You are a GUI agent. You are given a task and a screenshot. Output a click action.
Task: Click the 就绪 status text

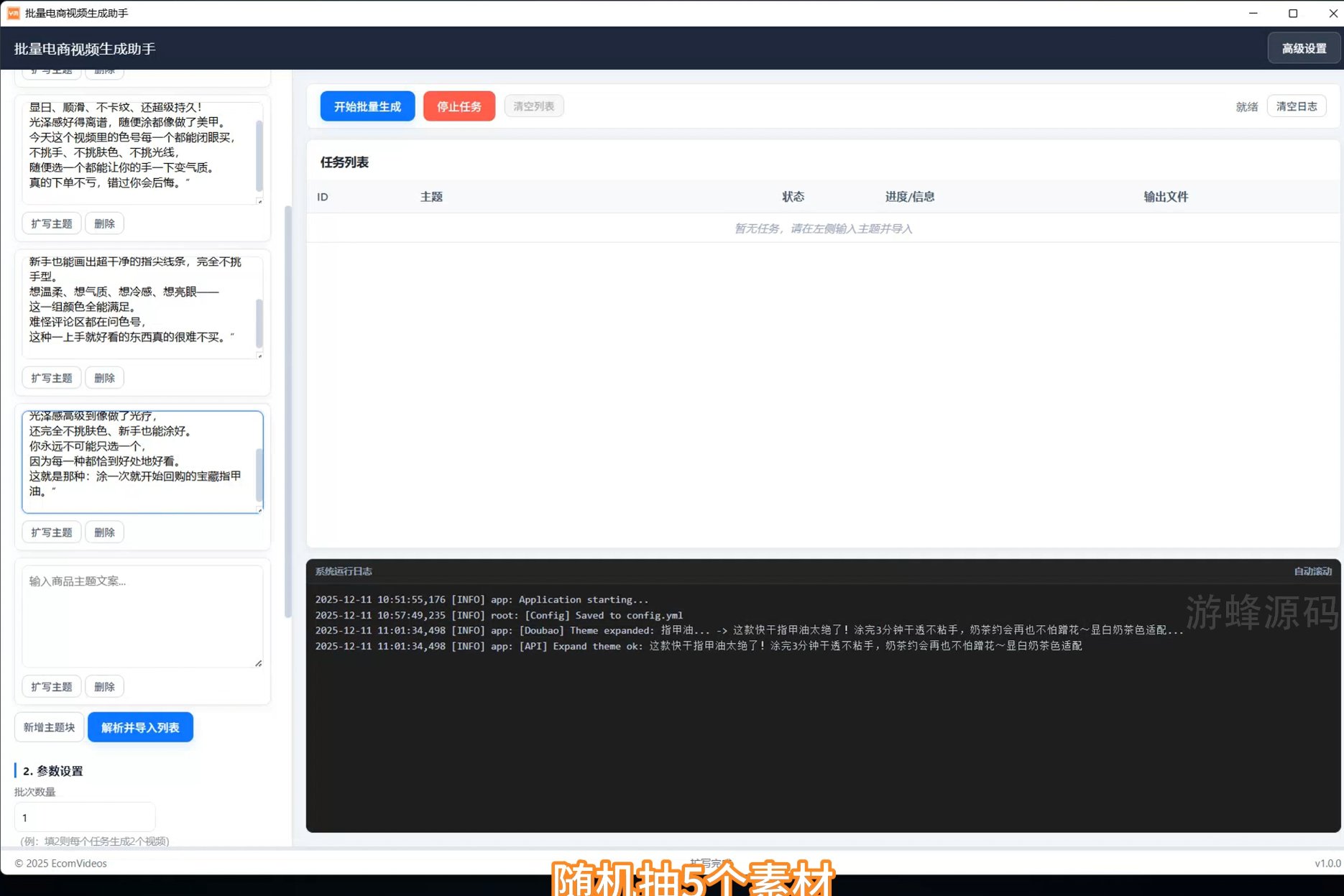click(1247, 106)
